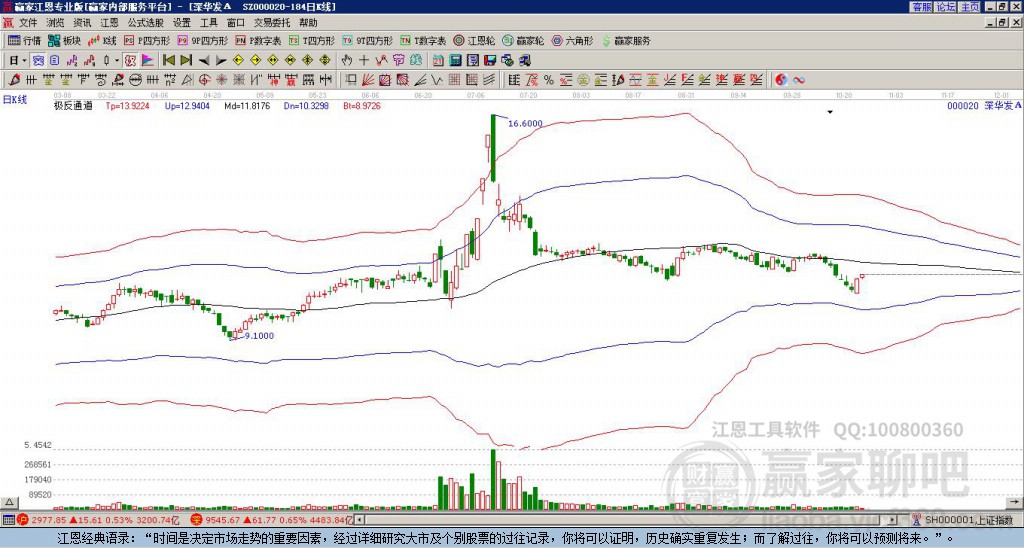Open the calendar icon

coord(438,61)
